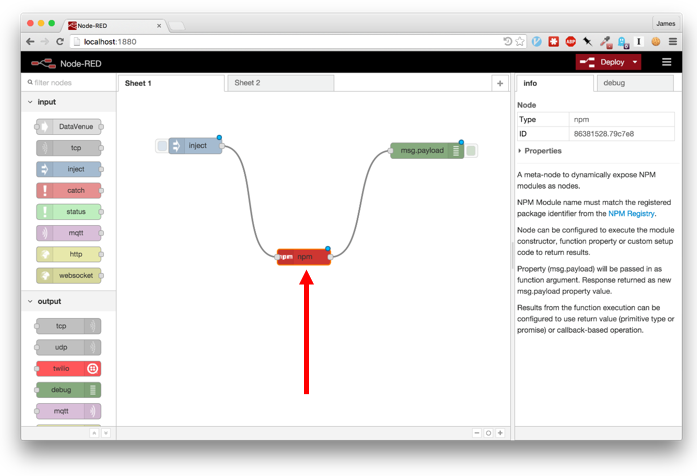The image size is (697, 476).
Task: Choose the twilio output node
Action: point(68,368)
